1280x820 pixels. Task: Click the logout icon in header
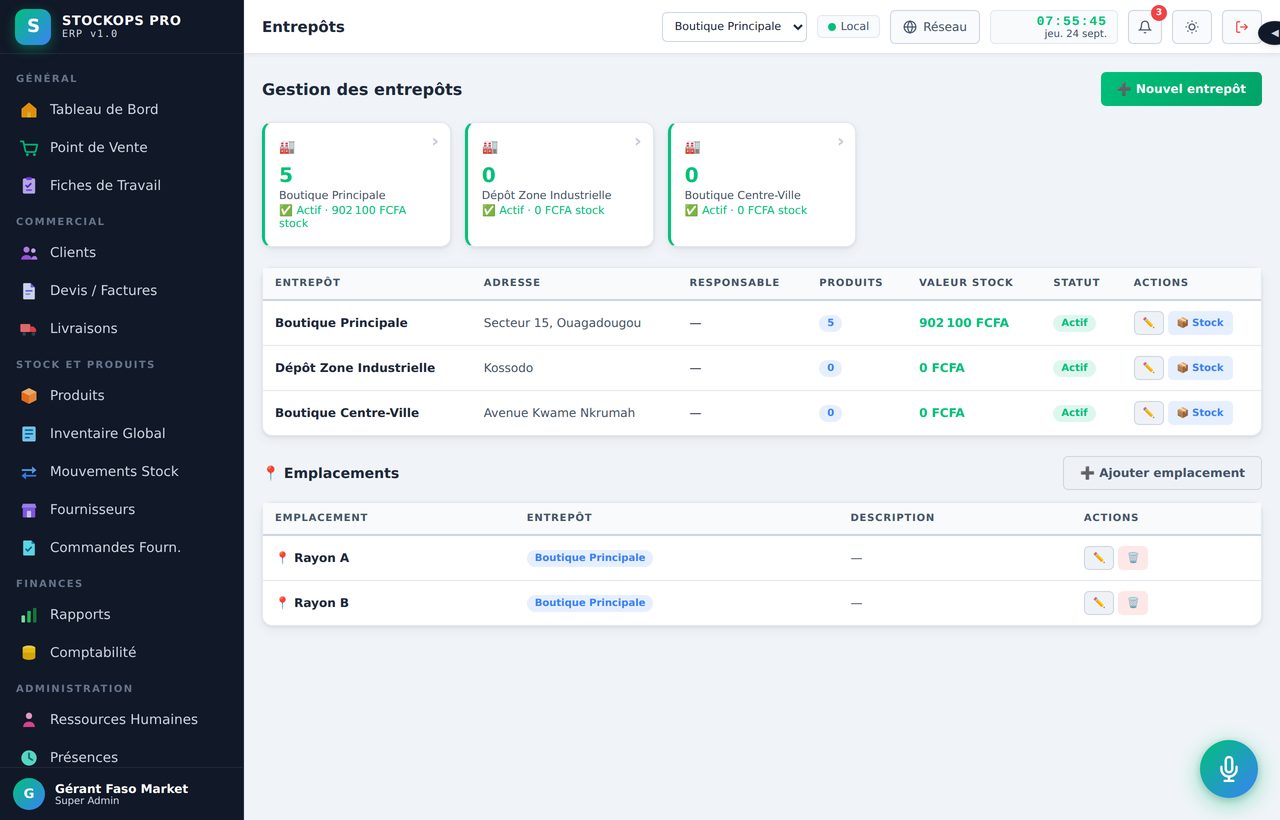tap(1242, 27)
